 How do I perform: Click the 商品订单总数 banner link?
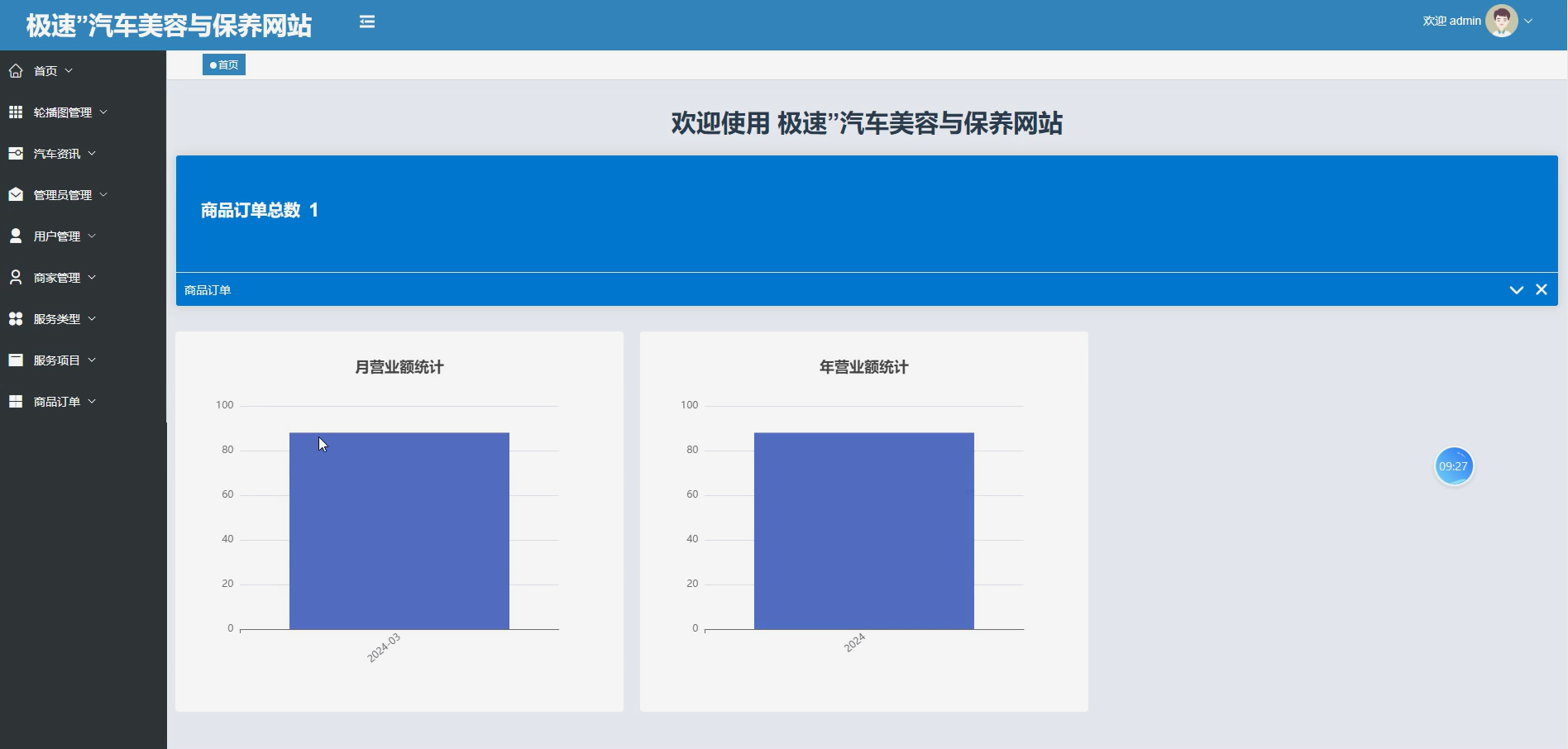point(256,211)
